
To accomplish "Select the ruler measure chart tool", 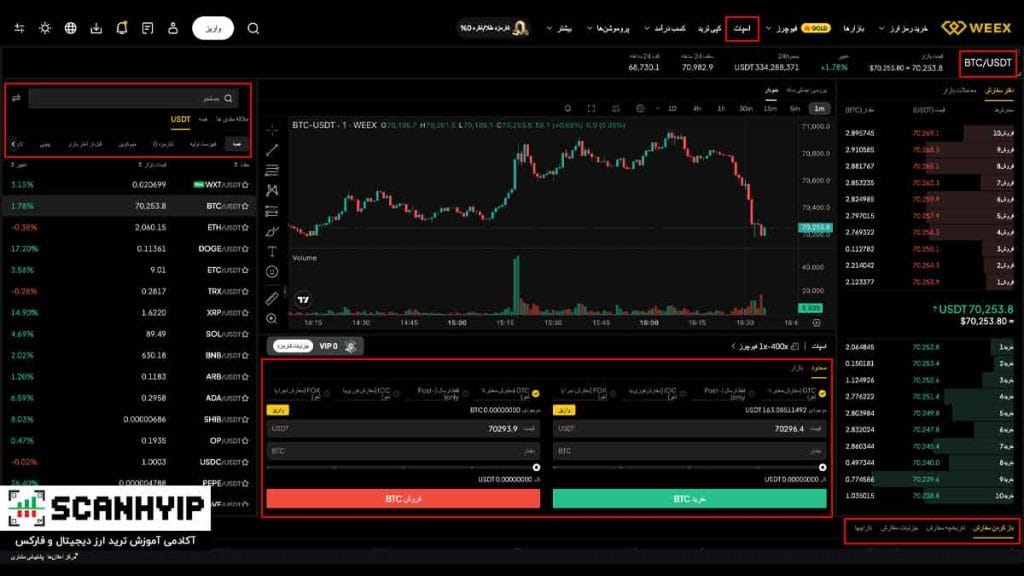I will coord(272,298).
